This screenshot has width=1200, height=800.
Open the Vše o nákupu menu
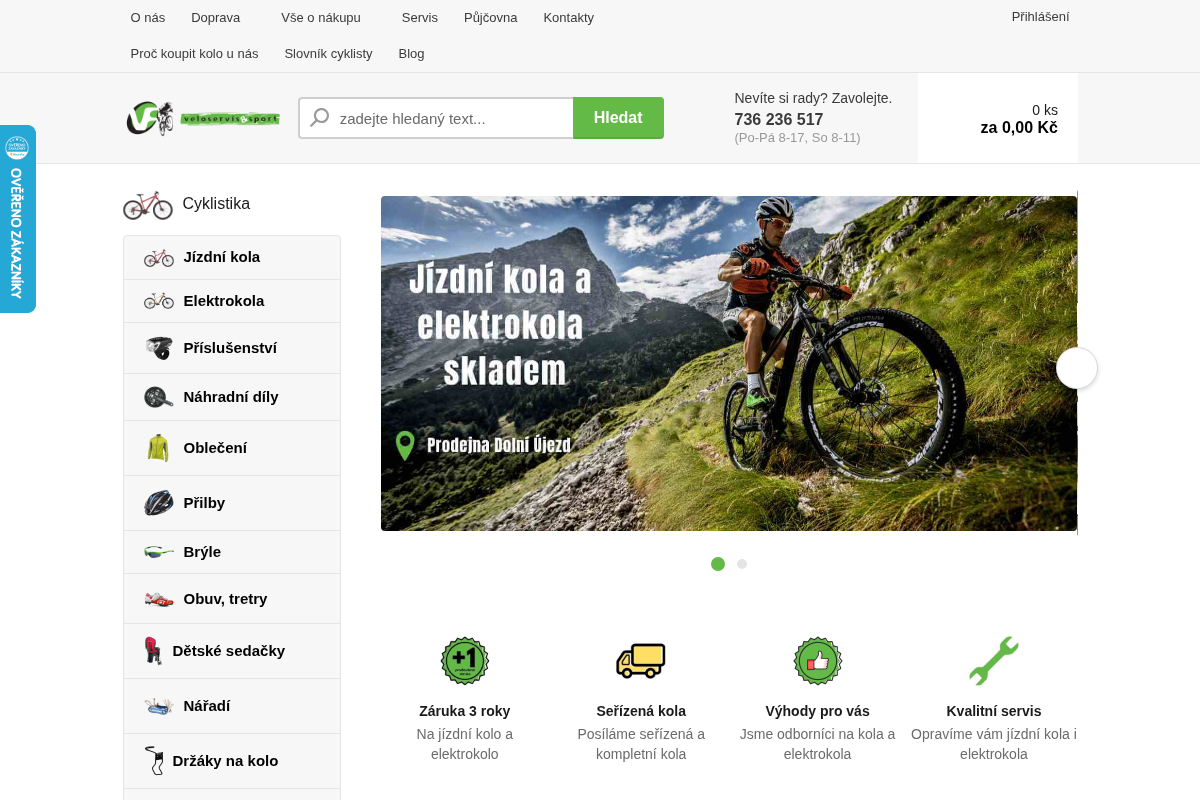click(321, 18)
